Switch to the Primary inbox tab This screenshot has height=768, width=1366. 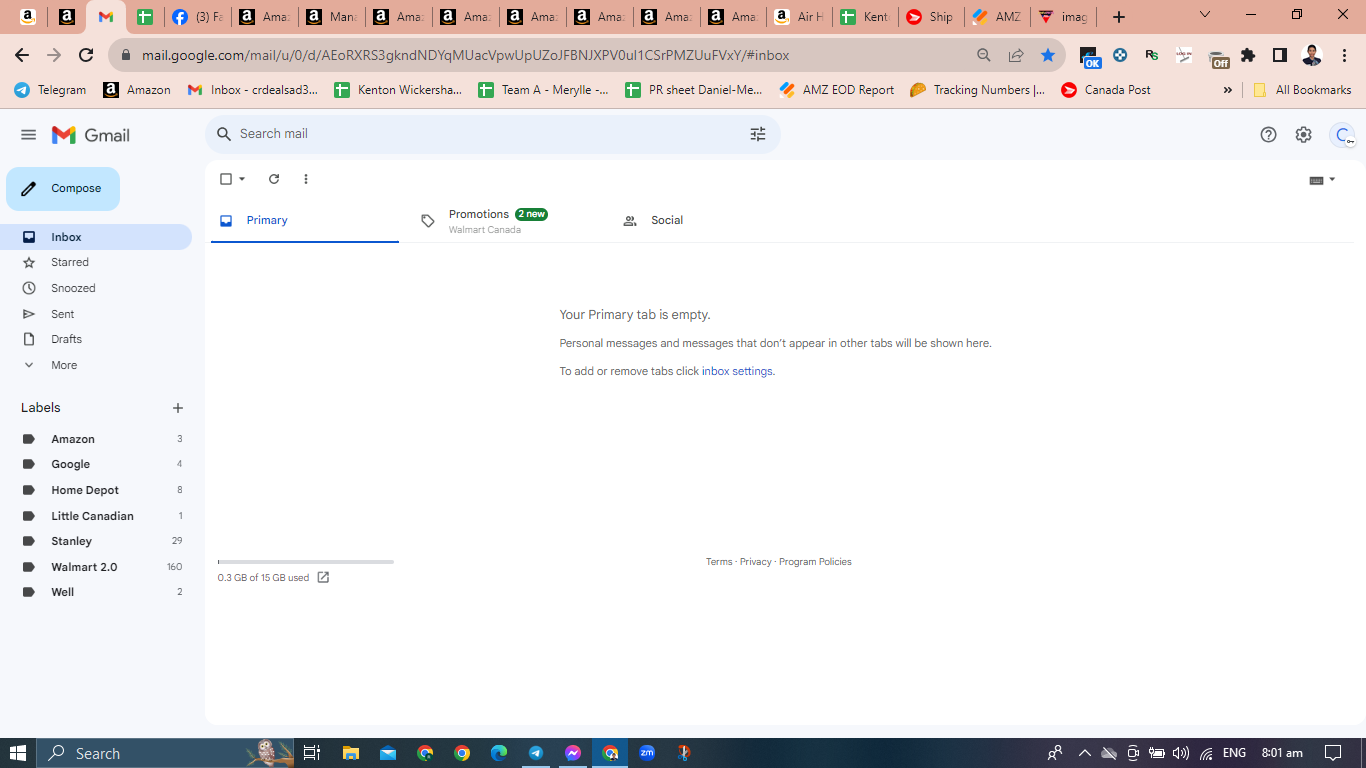click(x=305, y=220)
